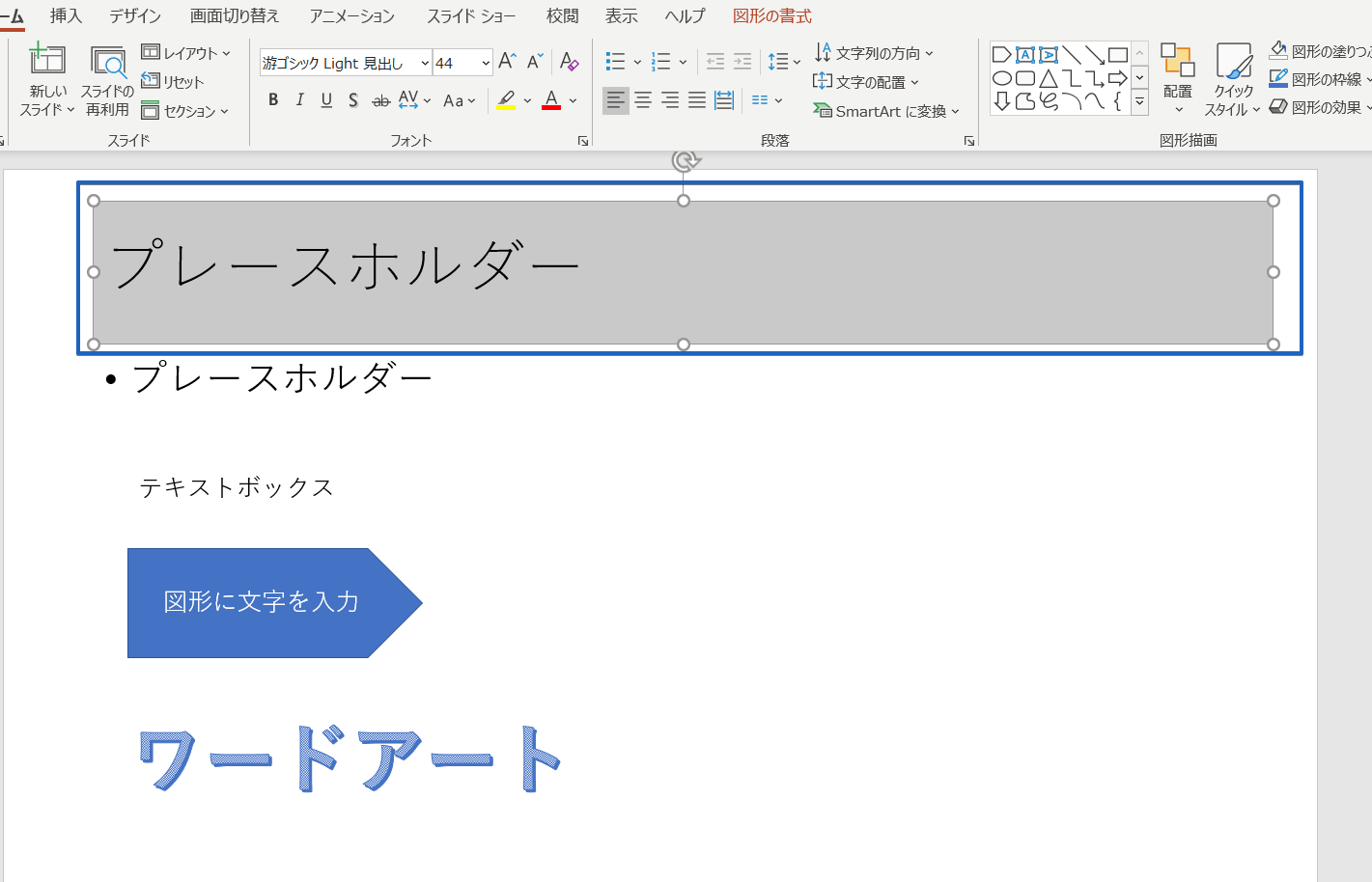Open 配置 arrange menu
Viewport: 1372px width, 882px height.
click(1178, 79)
